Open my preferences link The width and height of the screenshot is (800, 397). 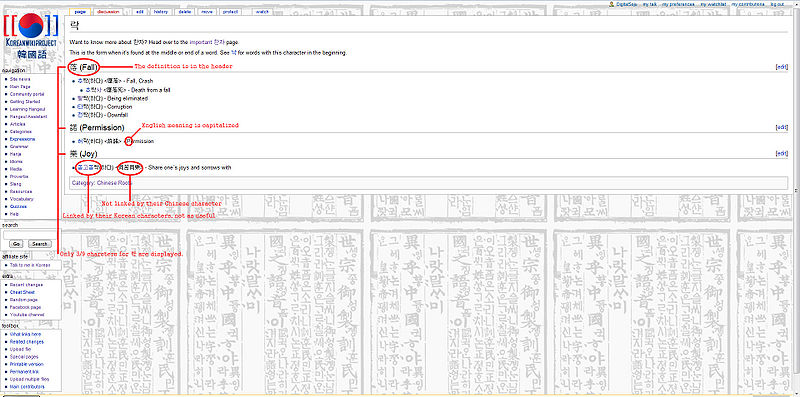[678, 4]
